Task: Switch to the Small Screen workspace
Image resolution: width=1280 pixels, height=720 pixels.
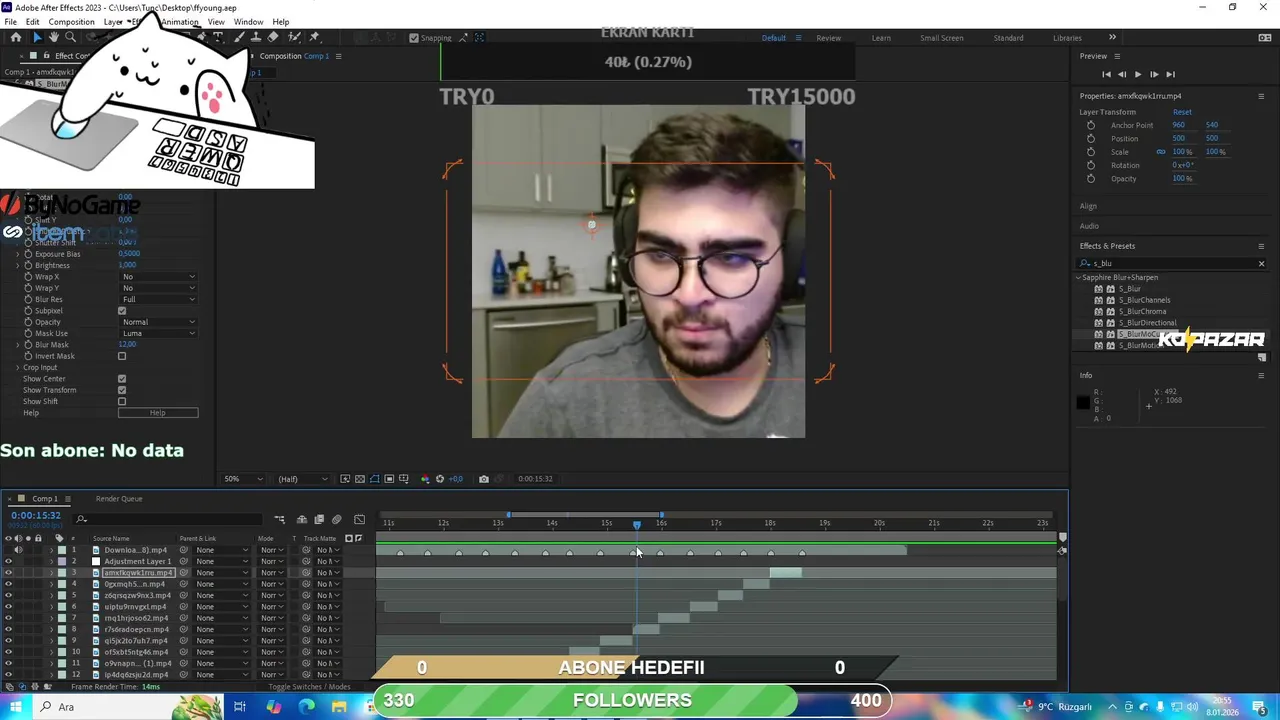Action: (942, 38)
